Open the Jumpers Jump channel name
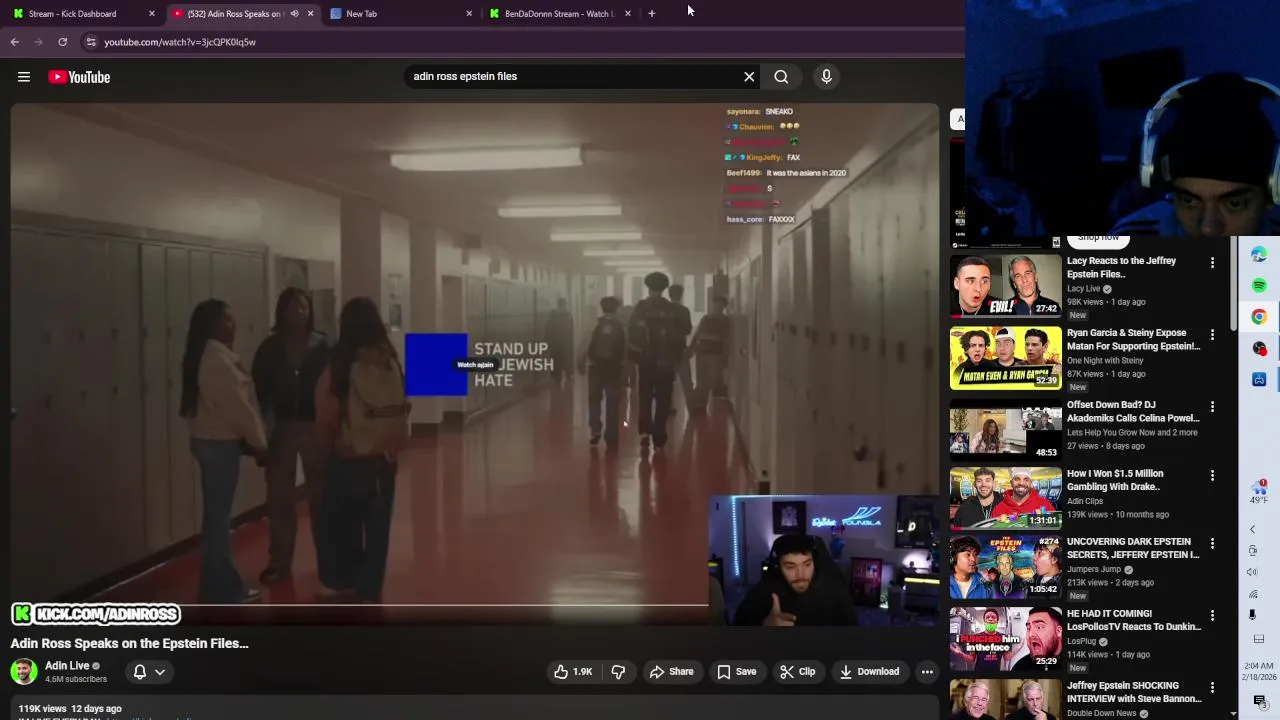This screenshot has width=1280, height=720. [x=1094, y=570]
